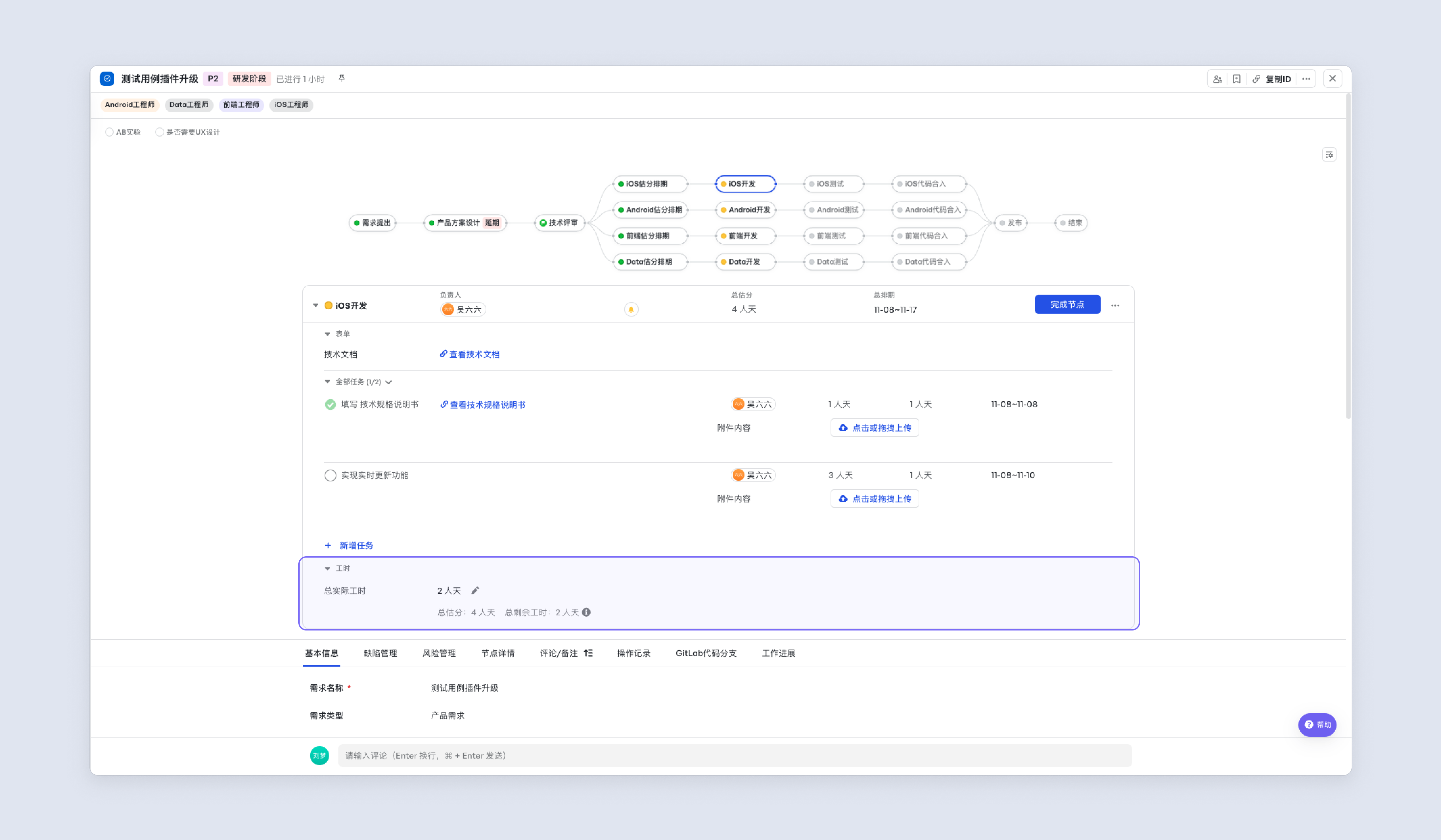The image size is (1441, 840).
Task: Switch to the 评论/备注 tab
Action: coord(559,653)
